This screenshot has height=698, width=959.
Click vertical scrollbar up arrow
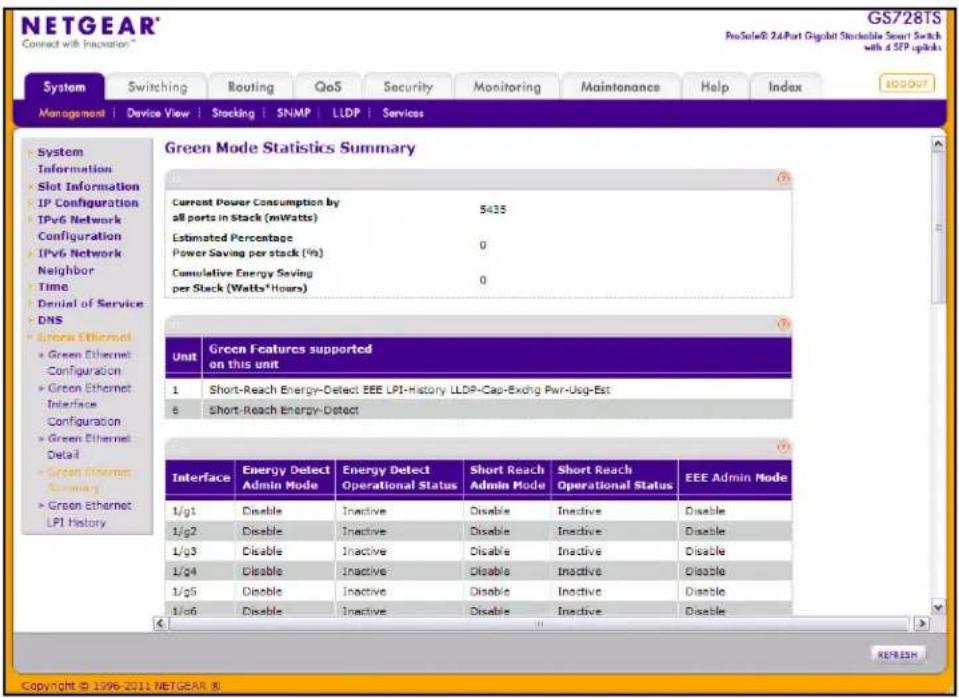click(938, 144)
